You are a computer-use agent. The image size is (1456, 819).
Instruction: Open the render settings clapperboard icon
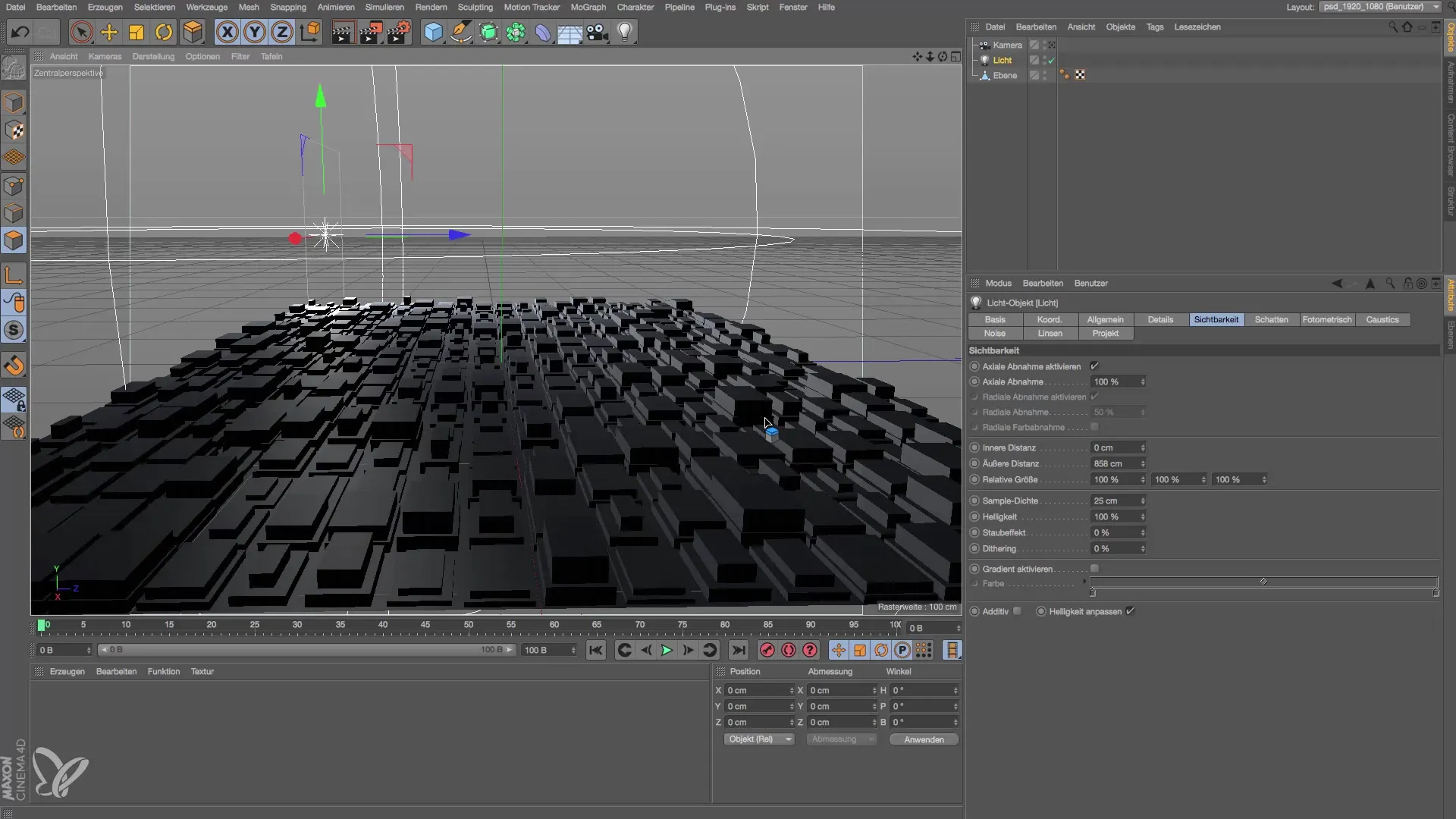click(399, 32)
